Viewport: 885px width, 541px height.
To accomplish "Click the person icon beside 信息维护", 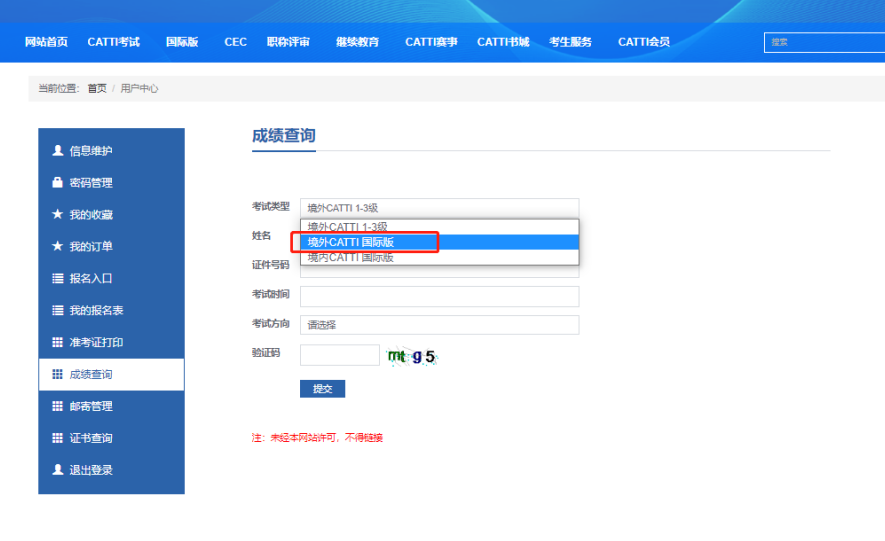I will click(58, 151).
